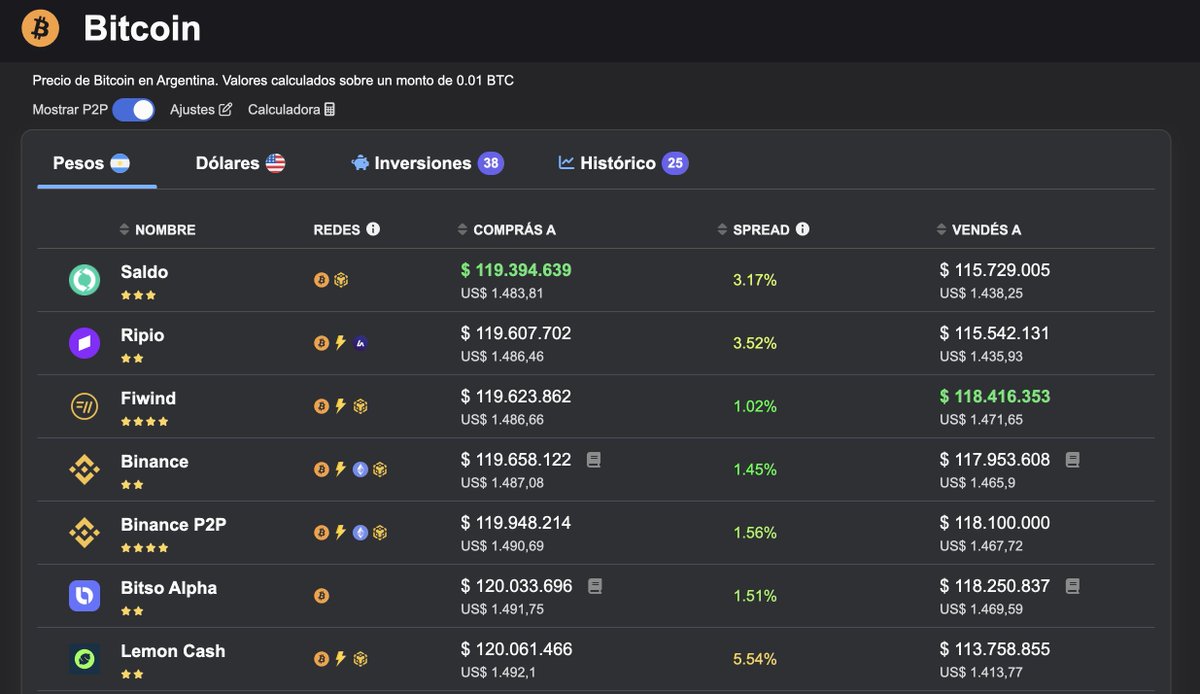Image resolution: width=1200 pixels, height=694 pixels.
Task: Toggle the Mostrar P2P switch
Action: coord(133,109)
